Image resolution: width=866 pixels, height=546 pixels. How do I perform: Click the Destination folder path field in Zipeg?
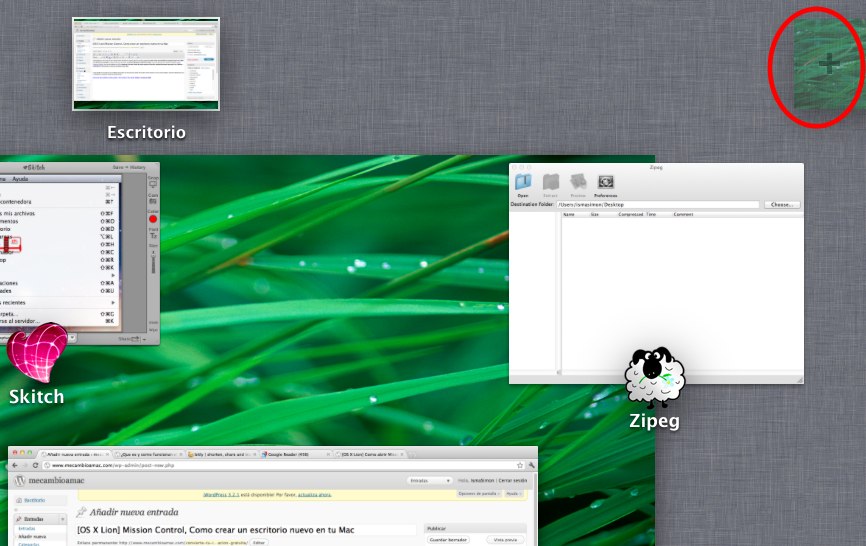(657, 204)
